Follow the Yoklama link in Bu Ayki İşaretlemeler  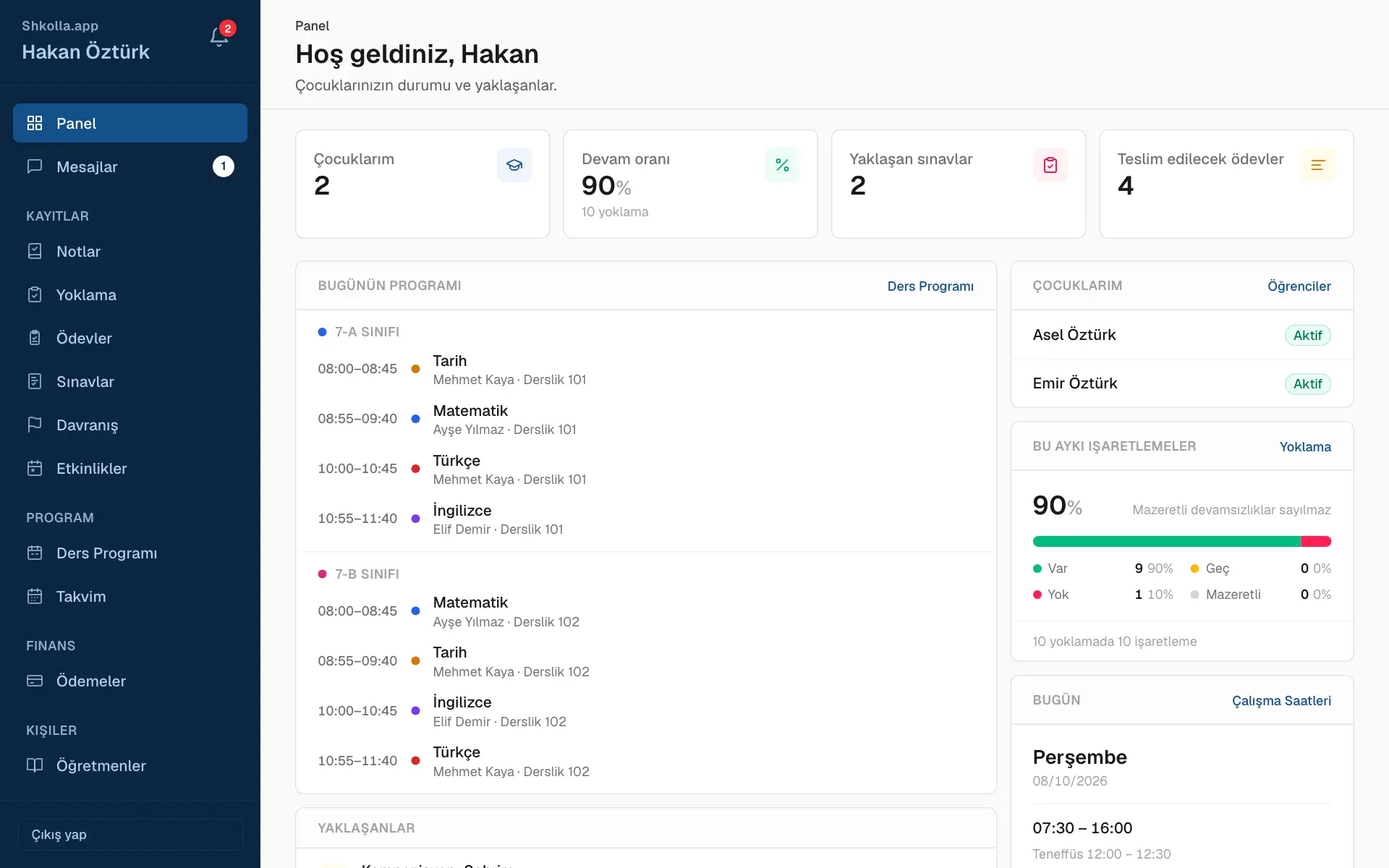[x=1305, y=446]
